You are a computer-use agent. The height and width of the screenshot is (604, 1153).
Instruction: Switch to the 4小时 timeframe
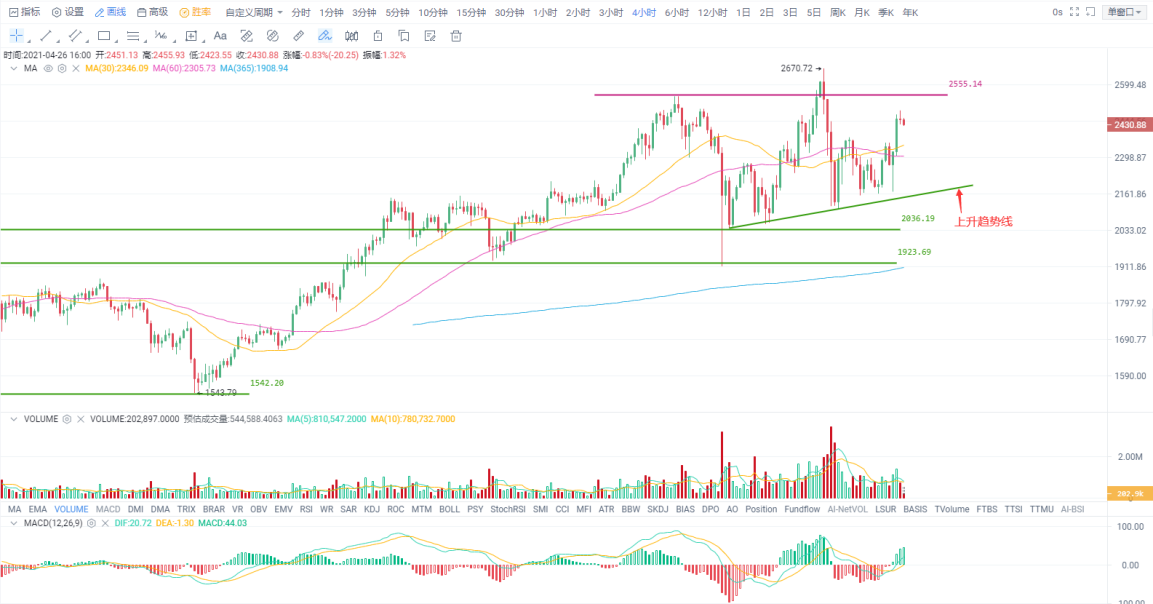click(x=643, y=13)
